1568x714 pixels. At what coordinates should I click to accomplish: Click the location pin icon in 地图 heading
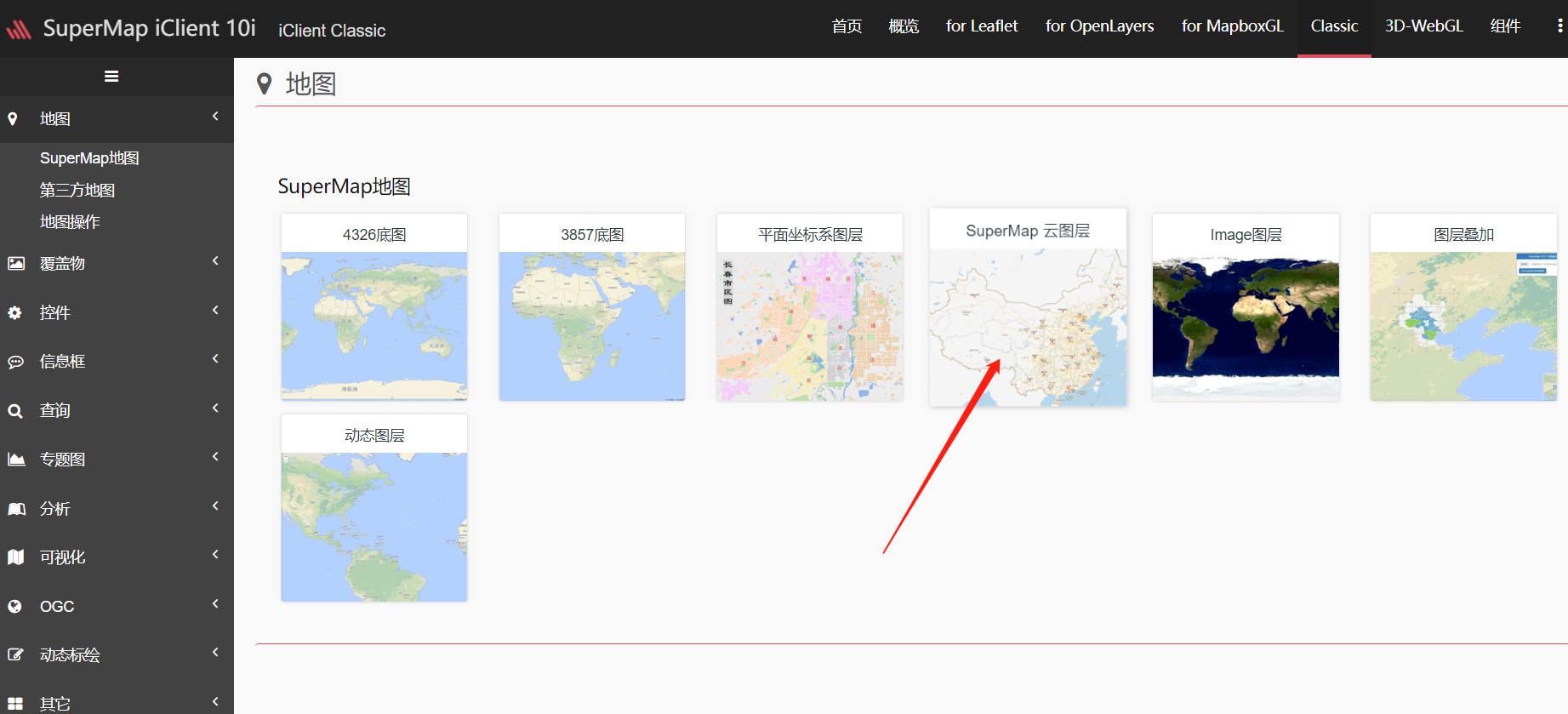click(x=265, y=83)
